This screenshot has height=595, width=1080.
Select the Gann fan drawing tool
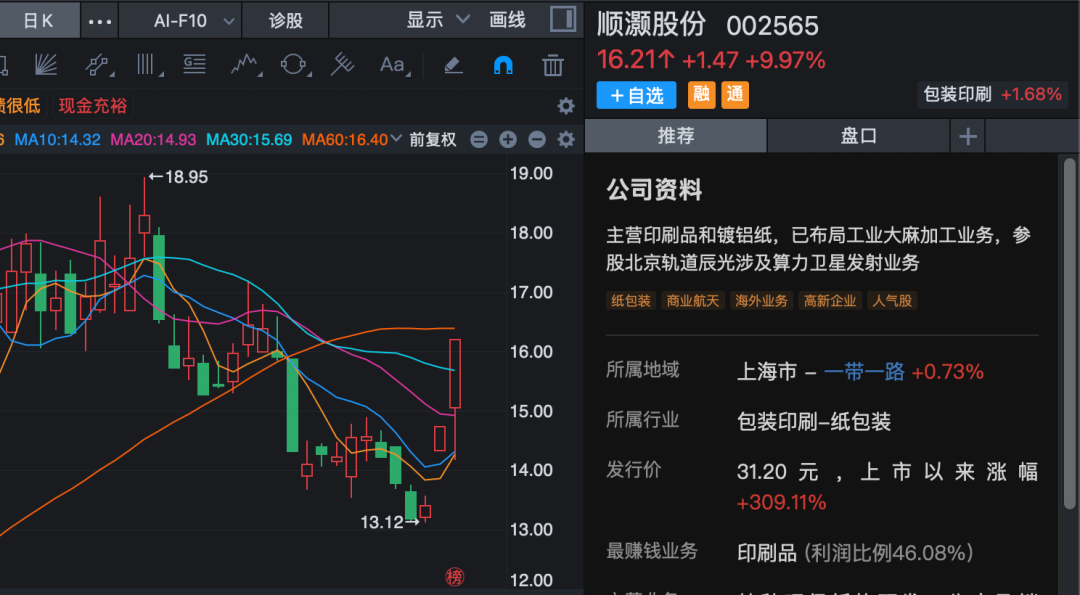pos(46,65)
